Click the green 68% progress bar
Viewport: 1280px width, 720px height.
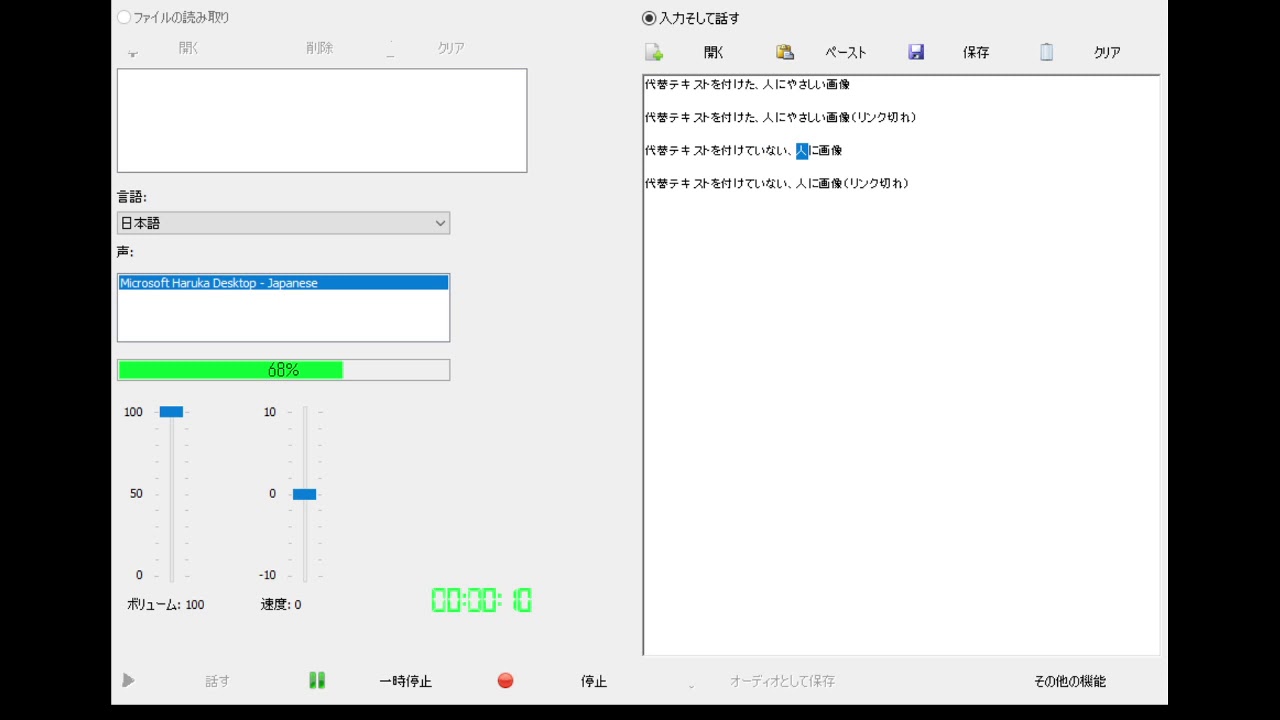(284, 370)
